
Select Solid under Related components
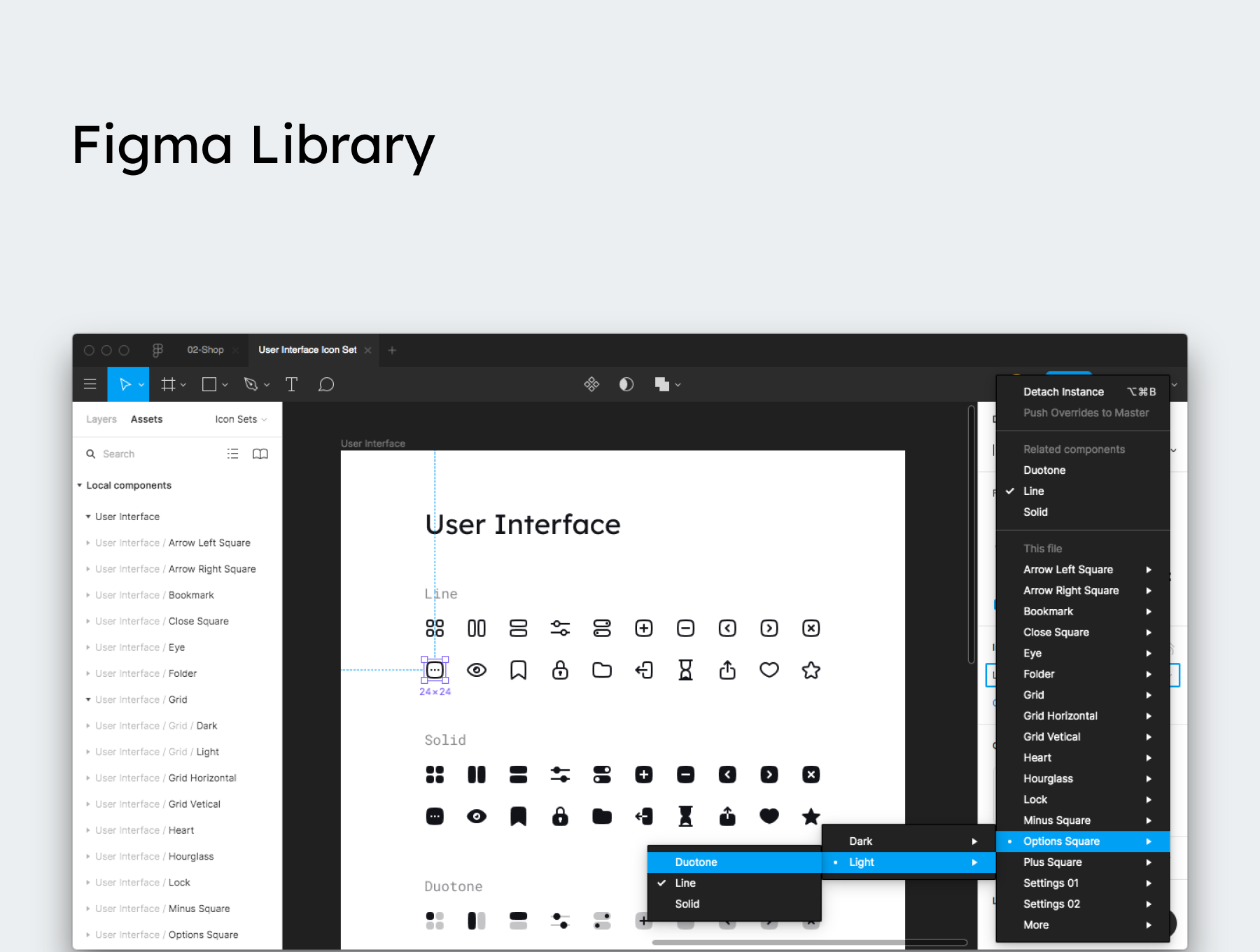pyautogui.click(x=1035, y=512)
